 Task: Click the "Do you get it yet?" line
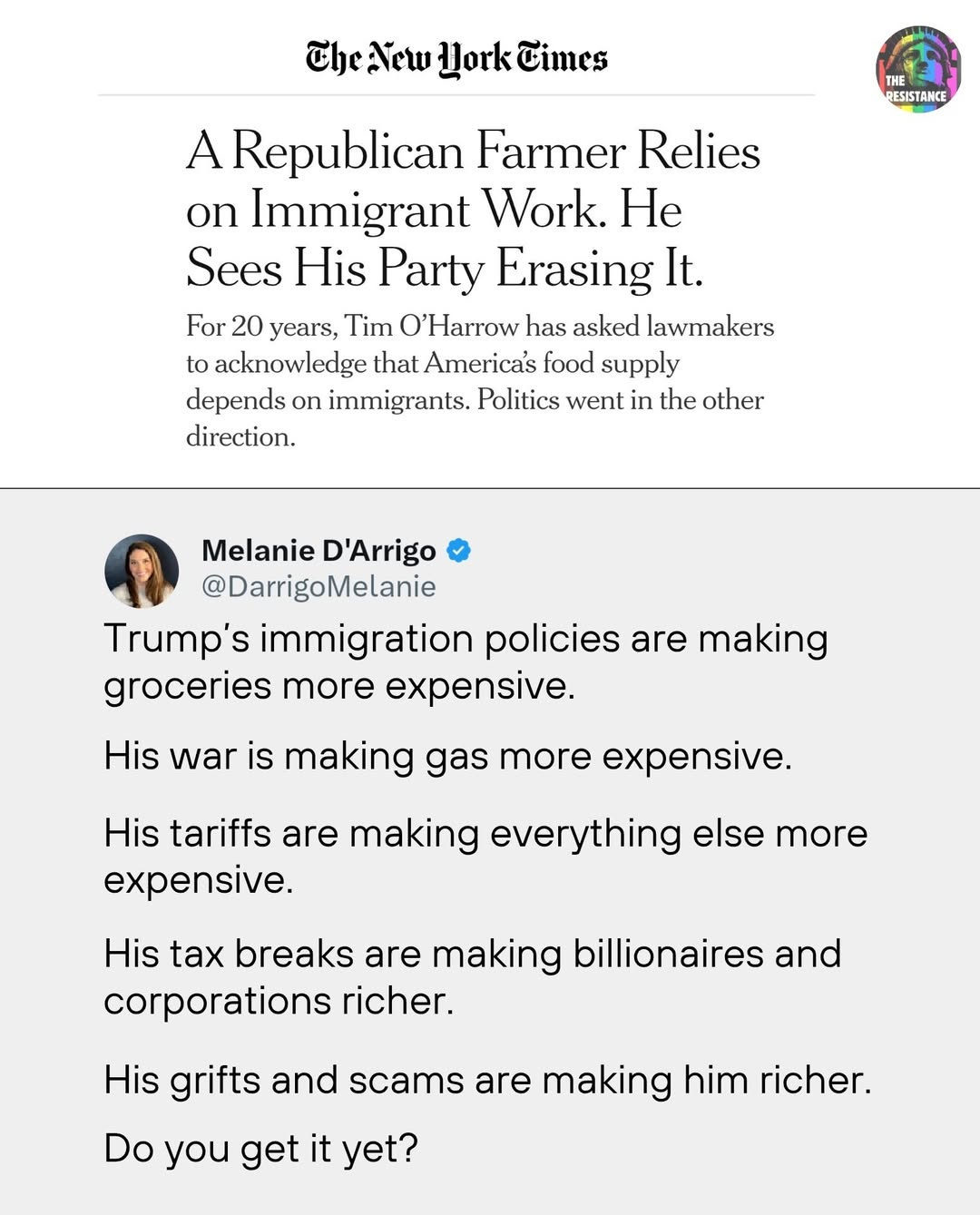point(260,1148)
